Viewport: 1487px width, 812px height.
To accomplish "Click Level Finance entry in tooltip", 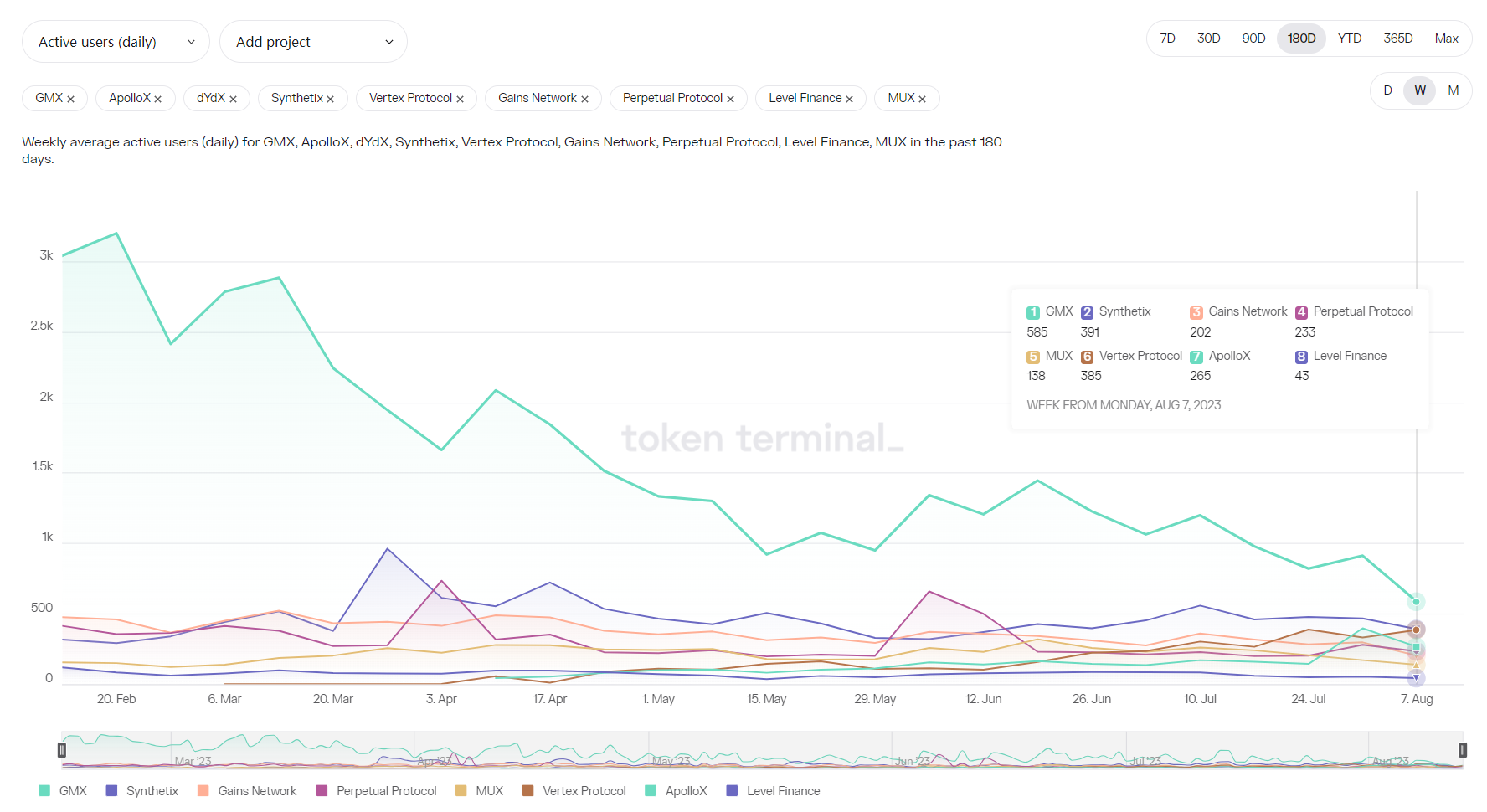I will tap(1341, 356).
